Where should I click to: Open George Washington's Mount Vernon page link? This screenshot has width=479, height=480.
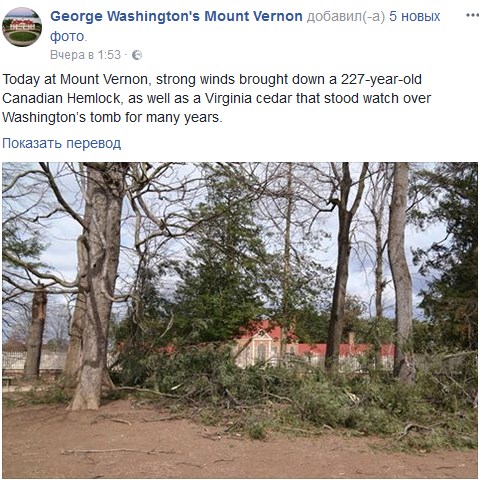tap(176, 16)
